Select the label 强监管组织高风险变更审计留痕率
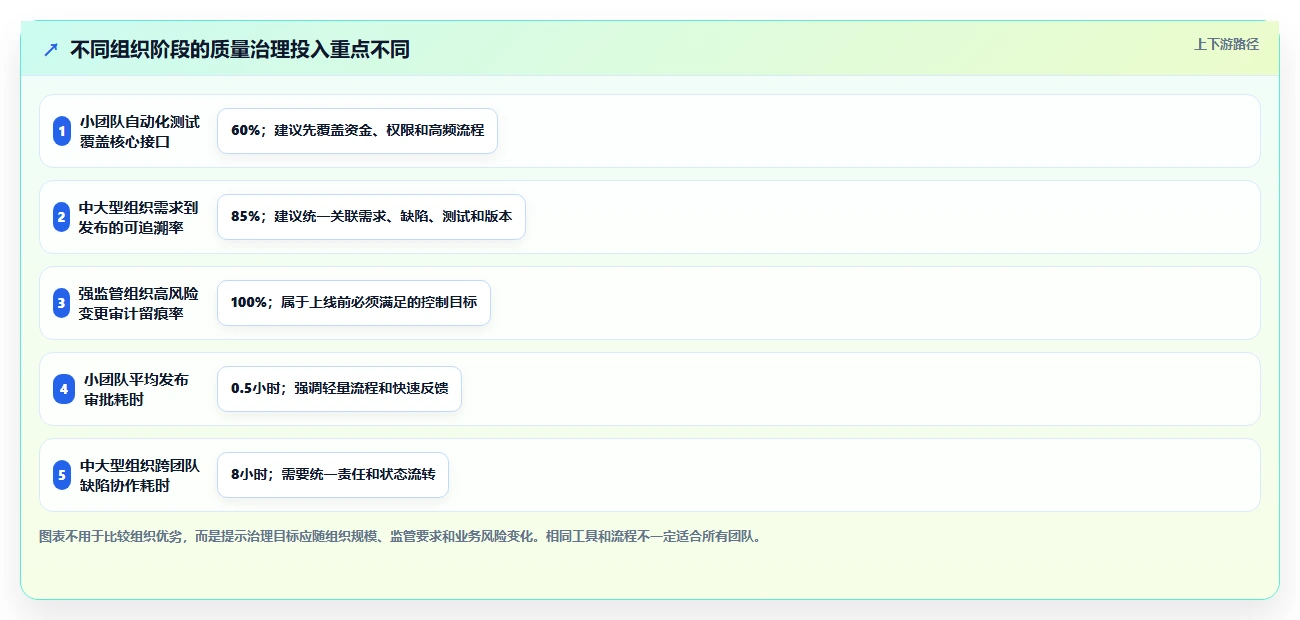1300x620 pixels. point(139,303)
